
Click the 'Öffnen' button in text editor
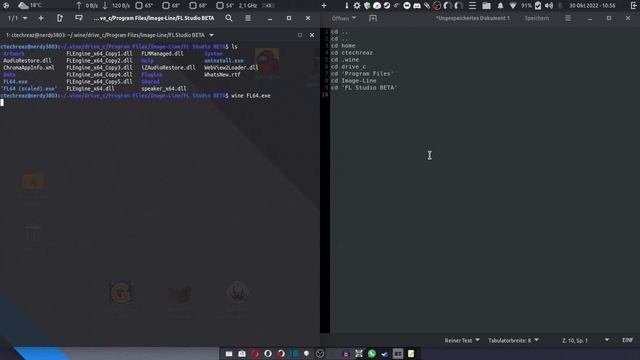pos(340,18)
